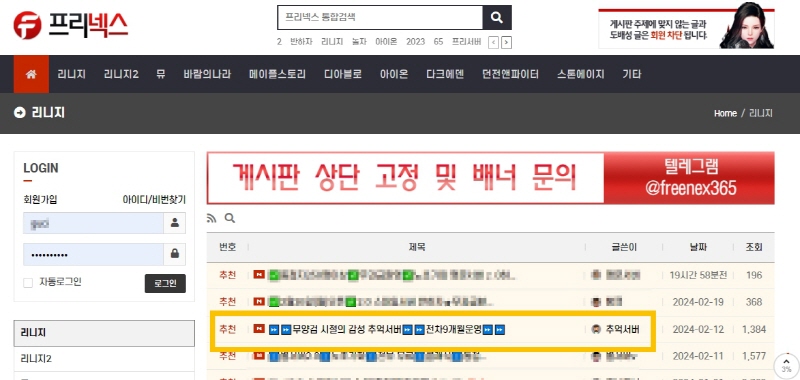Select 다크에덴 in the navigation bar
Image resolution: width=800 pixels, height=380 pixels.
[445, 74]
